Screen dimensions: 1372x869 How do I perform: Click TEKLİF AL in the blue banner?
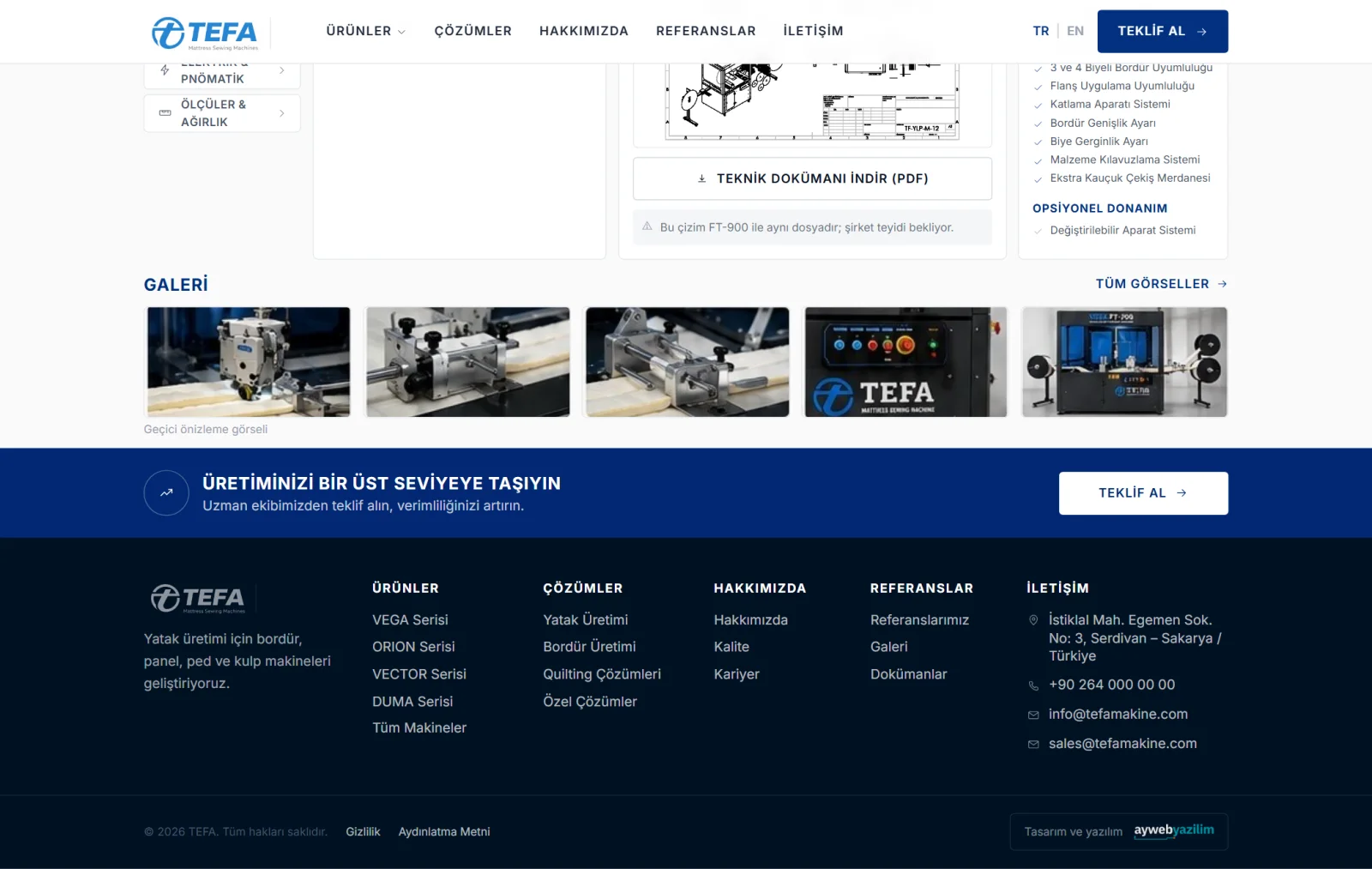click(1143, 493)
